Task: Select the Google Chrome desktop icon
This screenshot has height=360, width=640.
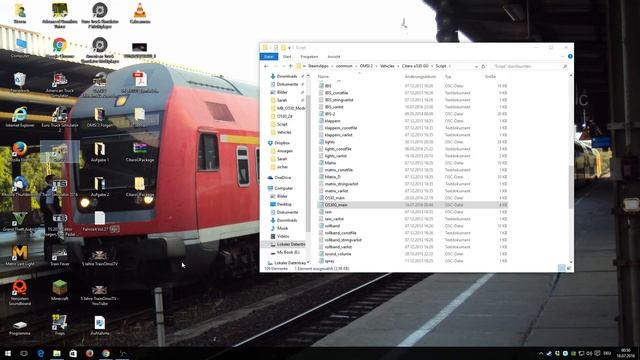Action: 60,48
